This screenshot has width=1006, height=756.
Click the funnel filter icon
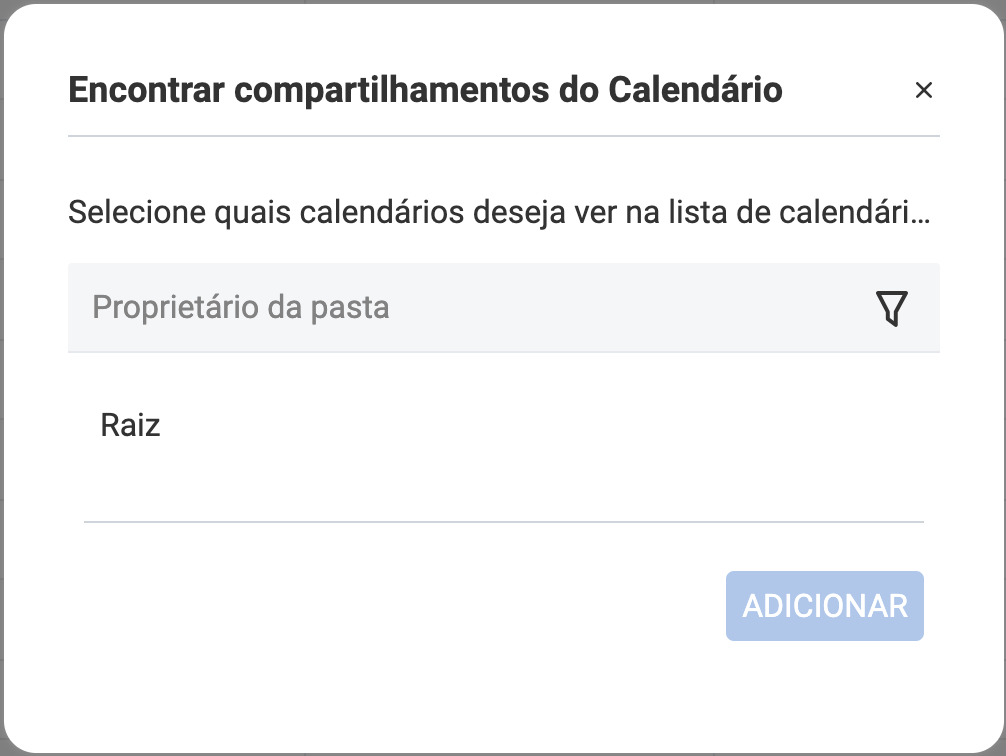tap(891, 309)
